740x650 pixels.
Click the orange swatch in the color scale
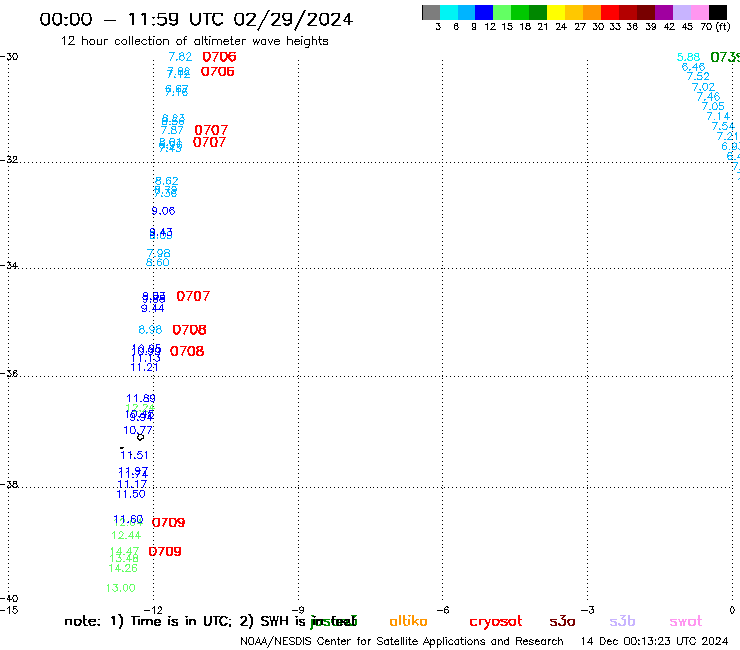tap(592, 13)
